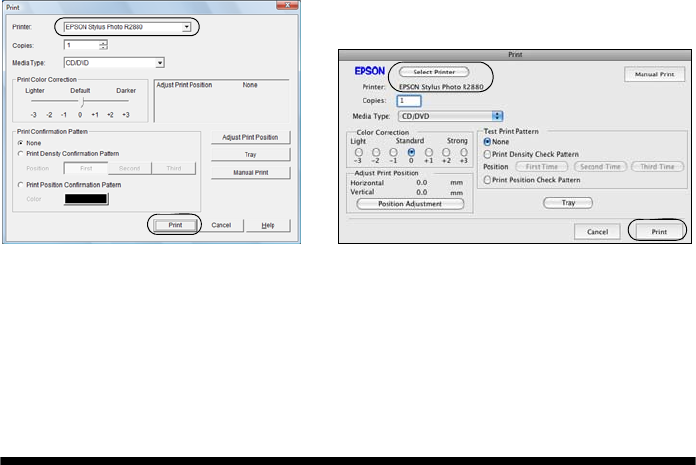The image size is (696, 465).
Task: Close the Windows Print dialog
Action: pyautogui.click(x=287, y=5)
